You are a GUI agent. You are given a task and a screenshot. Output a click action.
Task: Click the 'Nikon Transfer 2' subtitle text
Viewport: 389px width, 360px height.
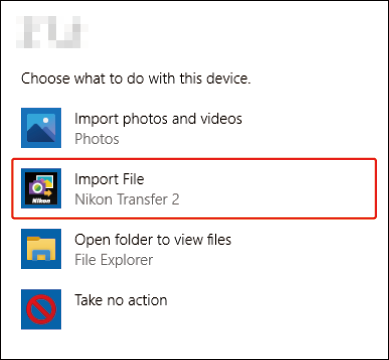point(127,199)
